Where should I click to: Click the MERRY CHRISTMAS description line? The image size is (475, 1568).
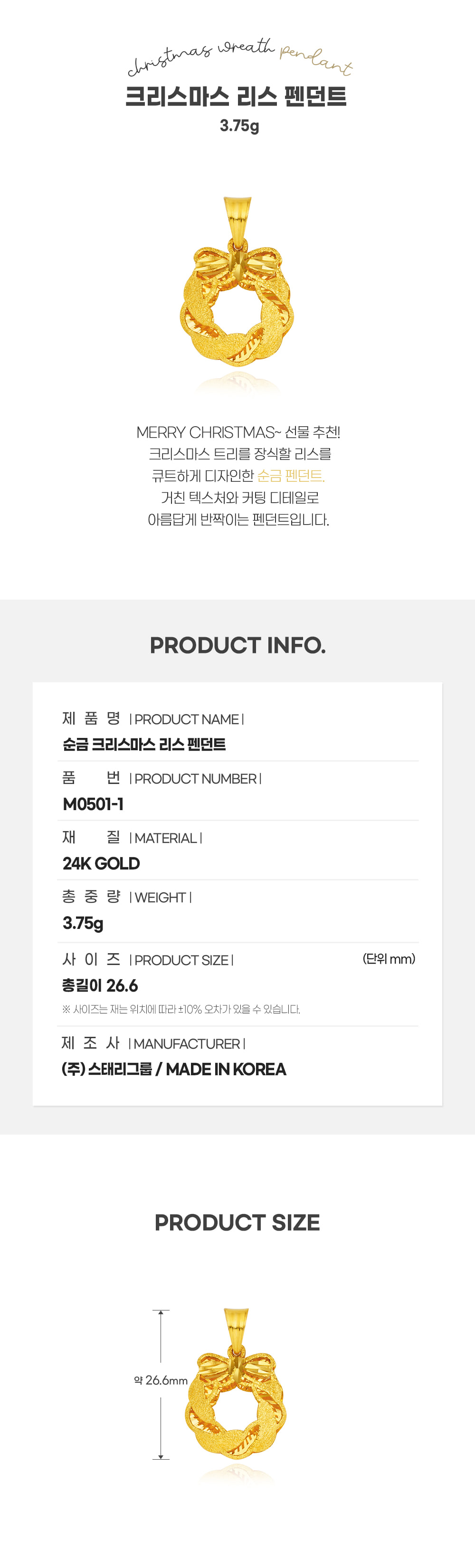238,432
